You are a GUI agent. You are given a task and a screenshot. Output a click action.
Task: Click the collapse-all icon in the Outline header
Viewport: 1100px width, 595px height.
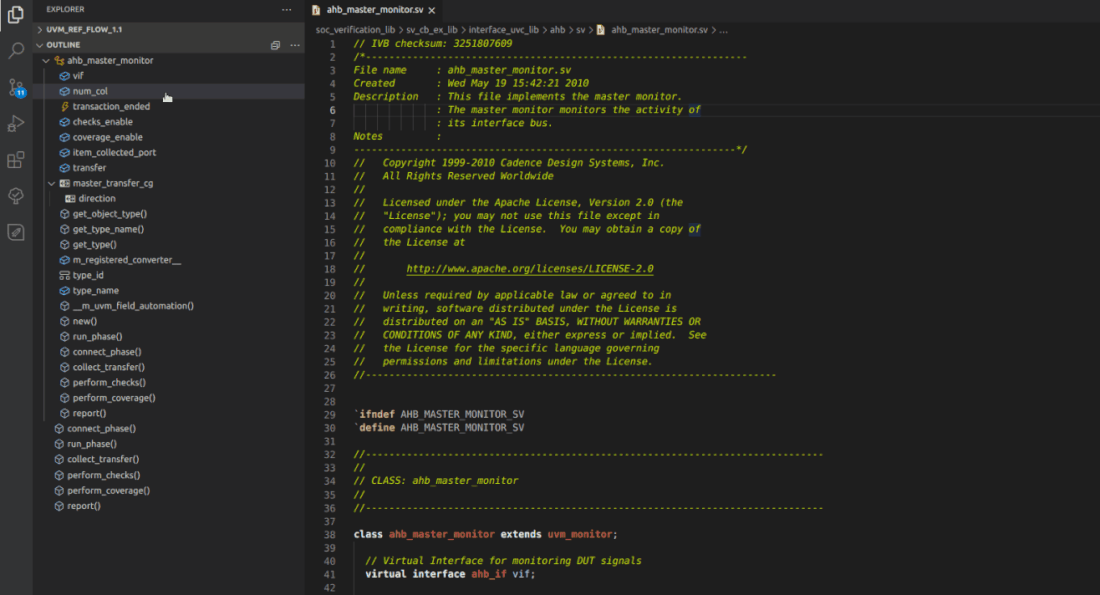click(276, 44)
